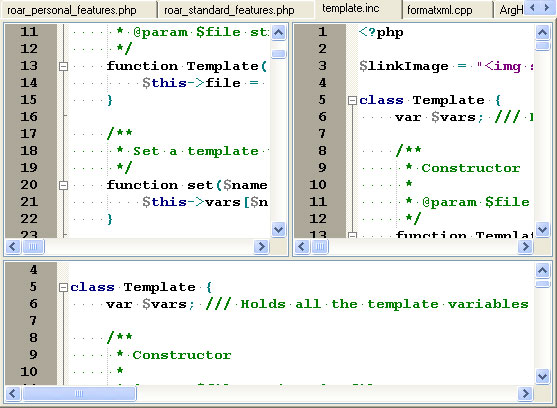557x408 pixels.
Task: Click scroll-left arrow in bottom pane
Action: click(13, 393)
